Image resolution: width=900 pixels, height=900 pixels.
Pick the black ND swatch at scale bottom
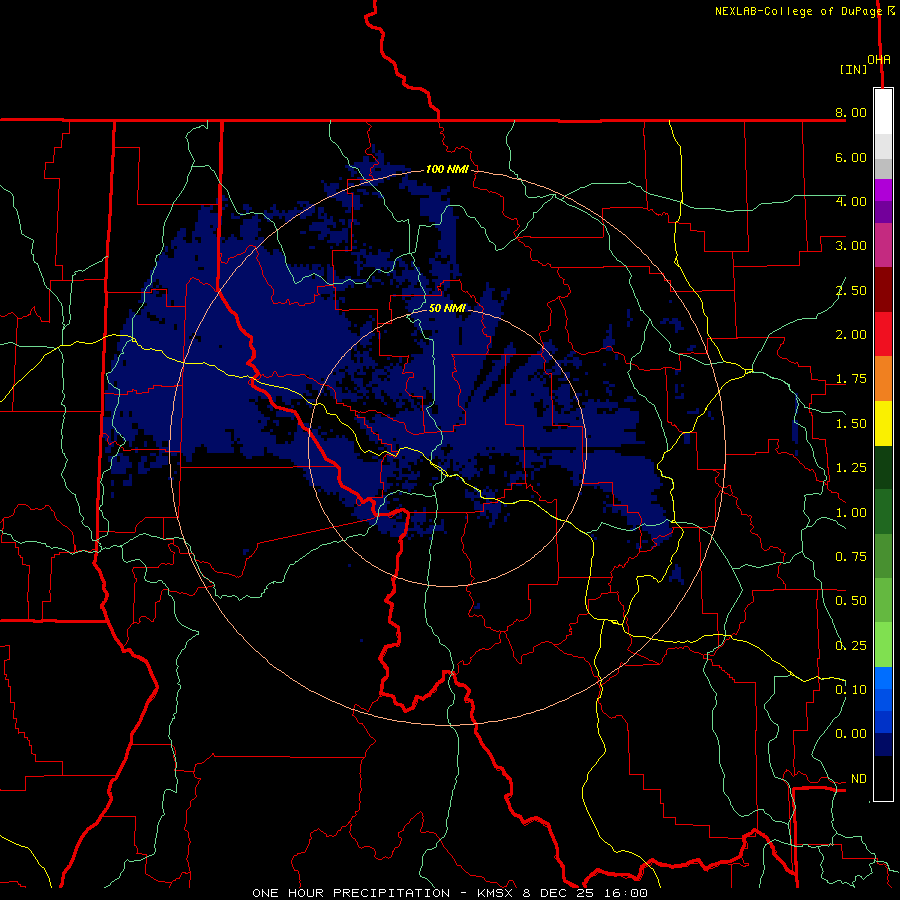click(883, 778)
